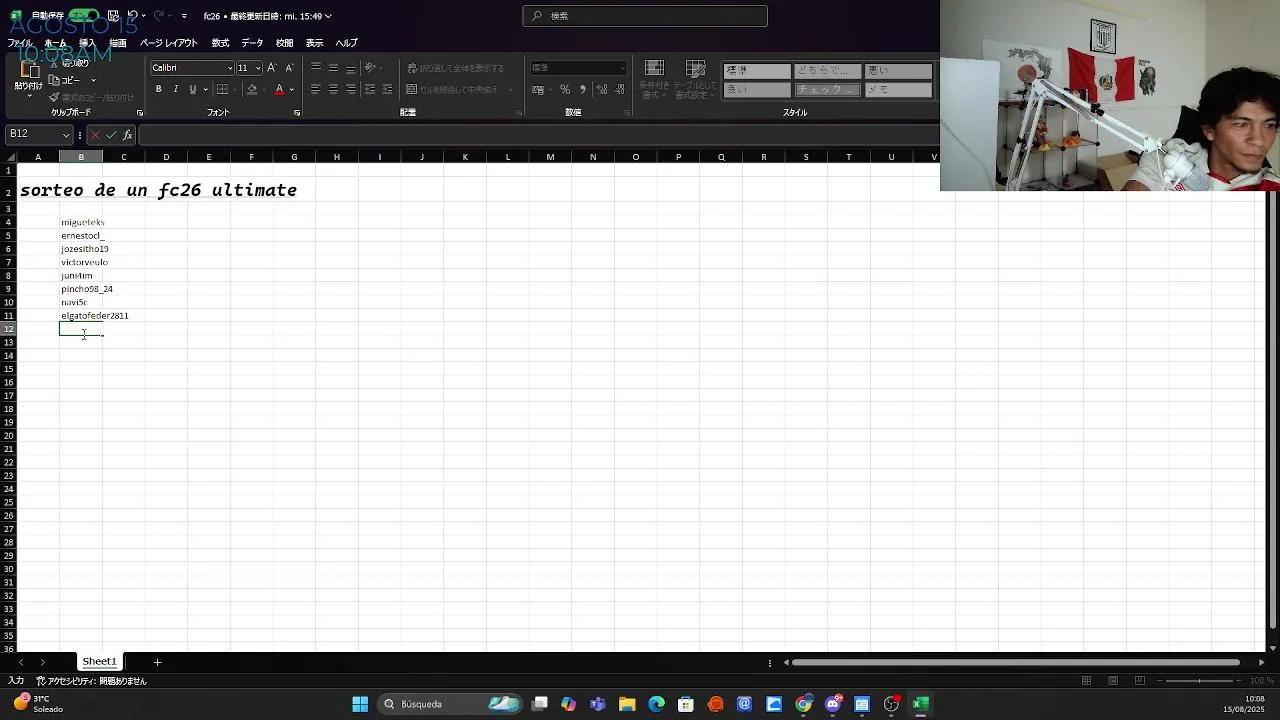Click the red Cancel X in formula bar
Viewport: 1280px width, 720px height.
tap(95, 135)
